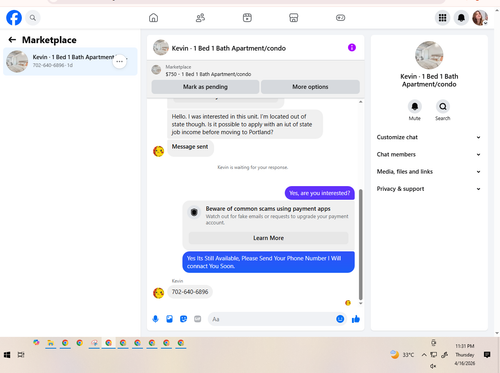Screen dimensions: 500x373
Task: Click the 'Yes Its Still Available' message
Action: pos(268,262)
